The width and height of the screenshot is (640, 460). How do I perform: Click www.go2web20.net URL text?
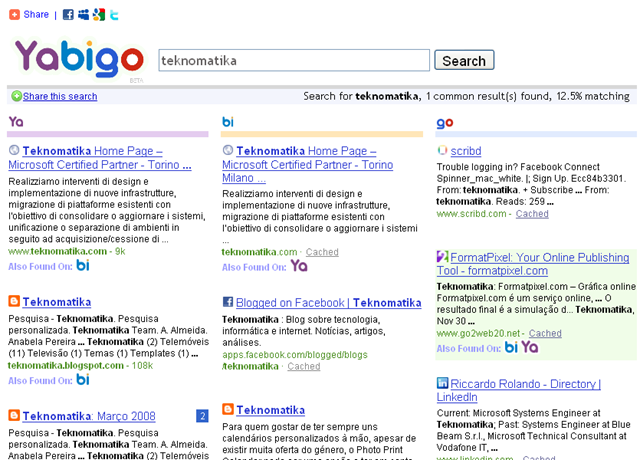478,333
